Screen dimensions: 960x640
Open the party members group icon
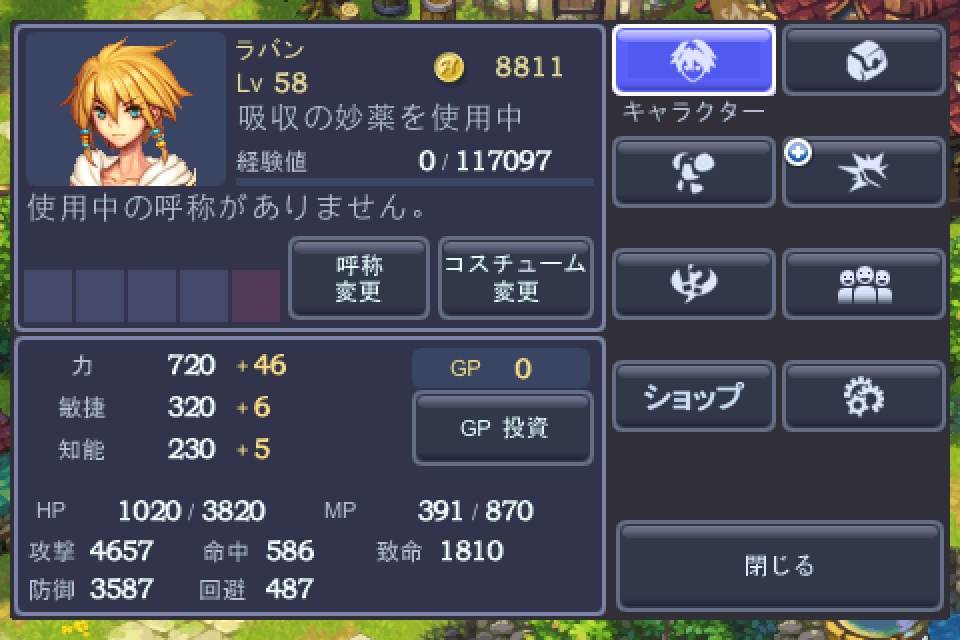[x=864, y=284]
